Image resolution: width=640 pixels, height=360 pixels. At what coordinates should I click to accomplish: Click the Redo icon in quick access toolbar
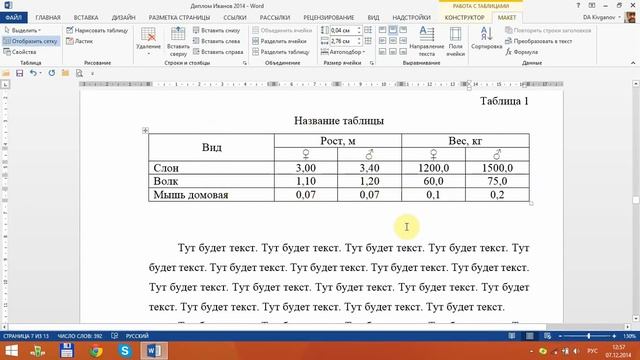tap(51, 73)
